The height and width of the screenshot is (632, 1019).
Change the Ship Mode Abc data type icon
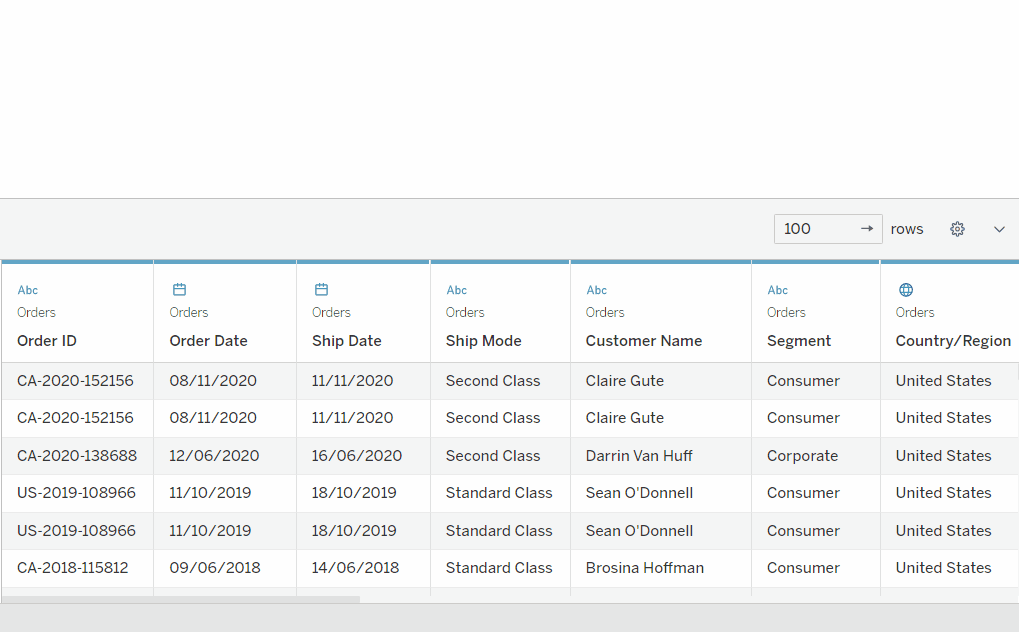456,290
